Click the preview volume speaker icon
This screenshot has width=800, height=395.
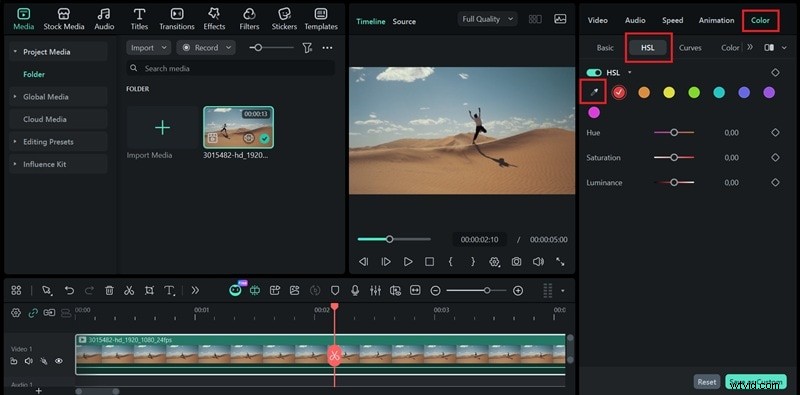pos(538,262)
